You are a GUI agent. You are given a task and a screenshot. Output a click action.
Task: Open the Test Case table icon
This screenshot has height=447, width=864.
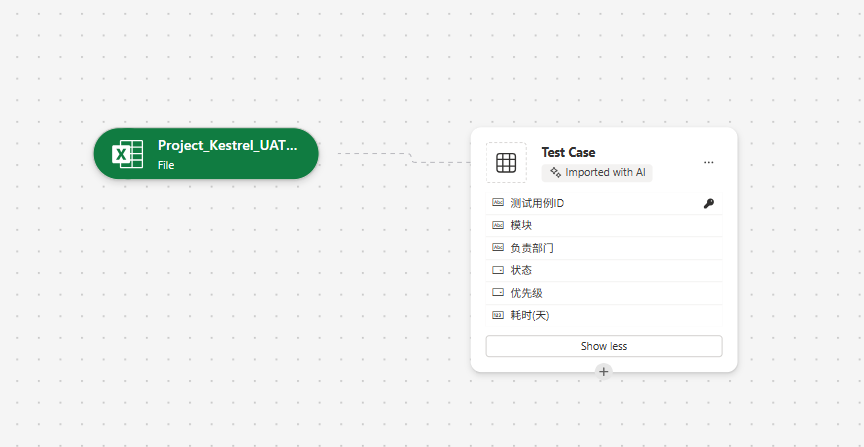[506, 163]
